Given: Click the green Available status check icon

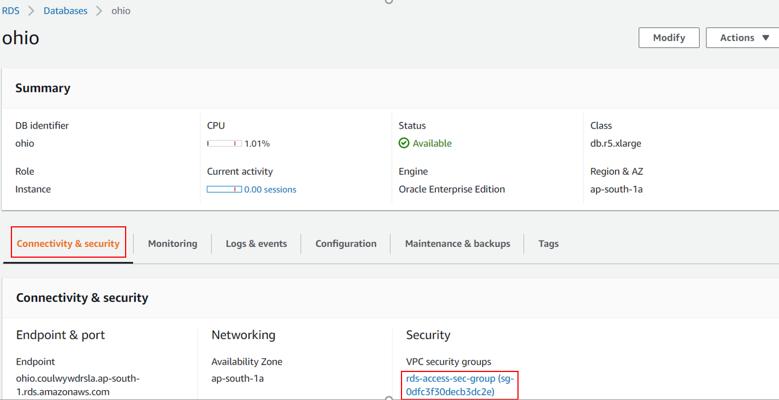Looking at the screenshot, I should (404, 144).
